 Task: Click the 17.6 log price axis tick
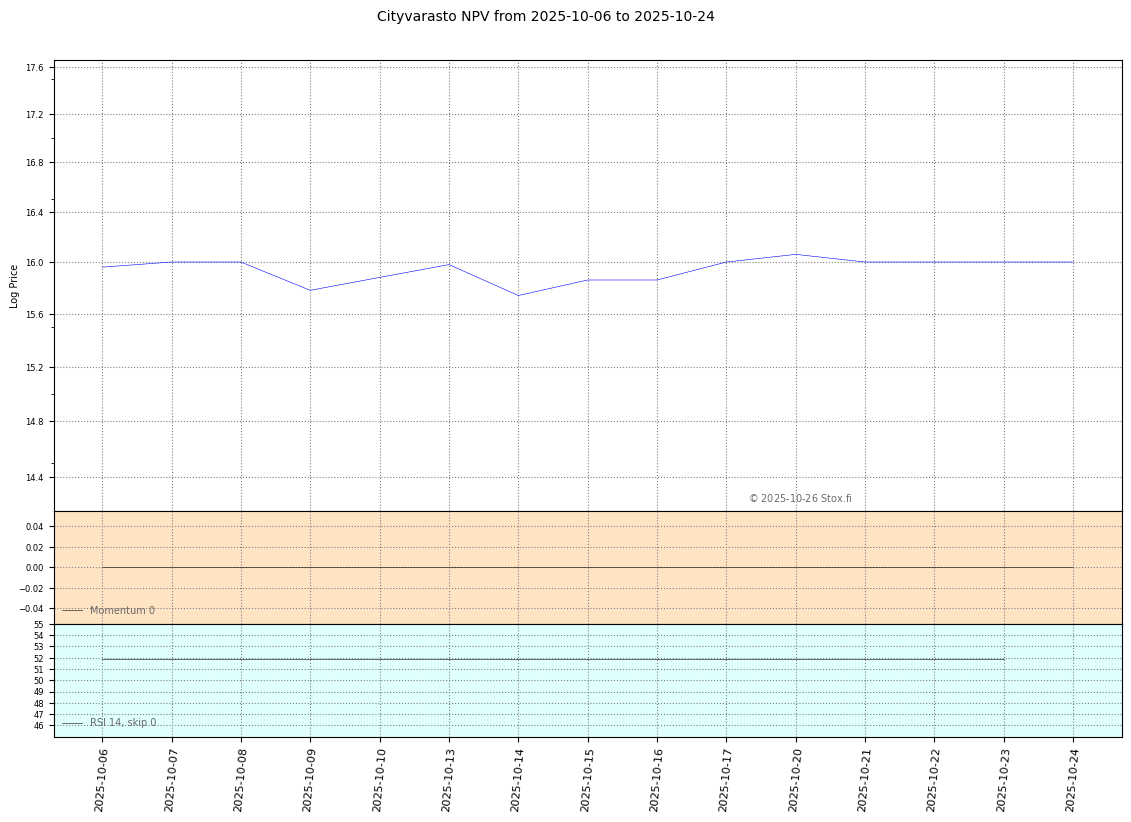coord(35,68)
